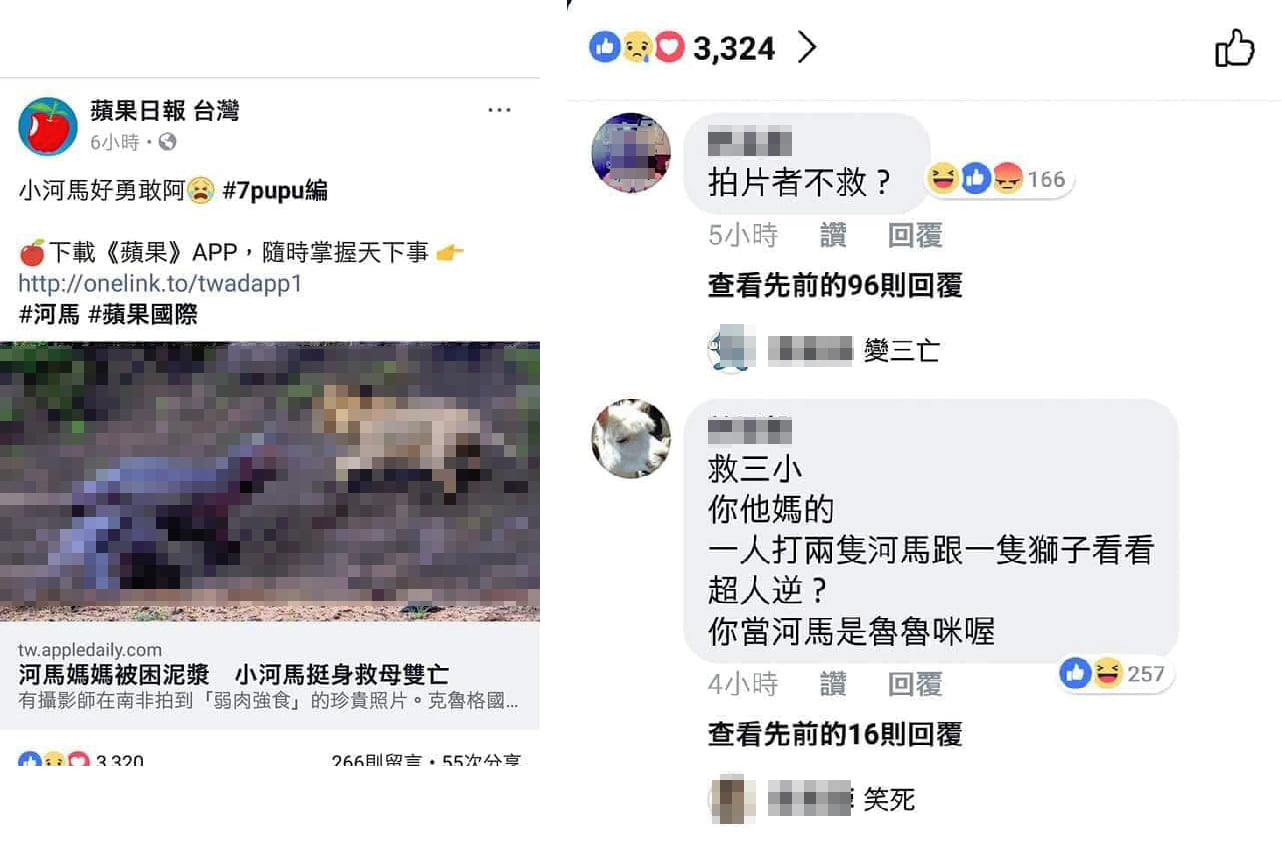Like the 救三小 comment with 讚
Viewport: 1282px width, 841px height.
click(x=833, y=684)
